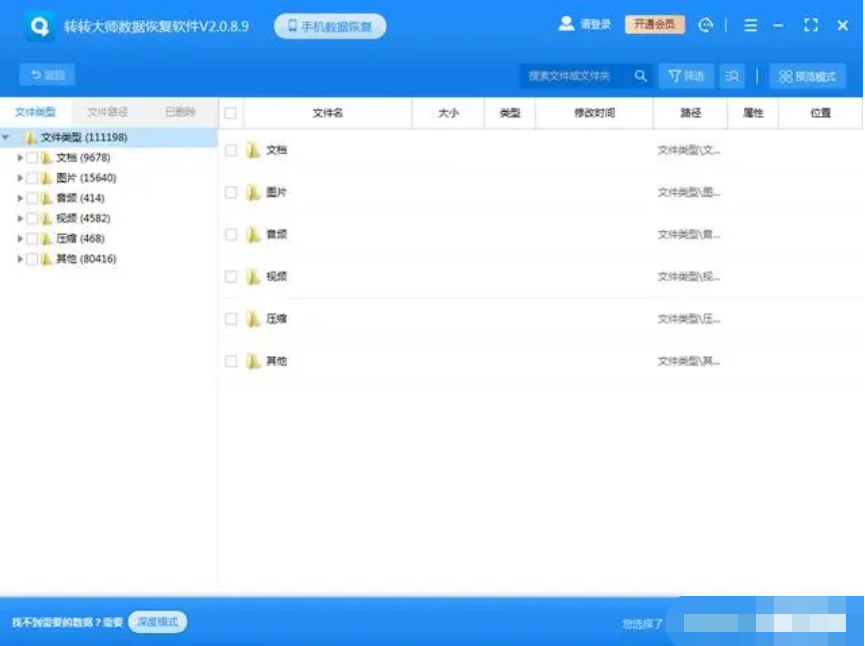This screenshot has height=646, width=865.
Task: Expand the 文档 (9678) tree node
Action: coord(20,158)
